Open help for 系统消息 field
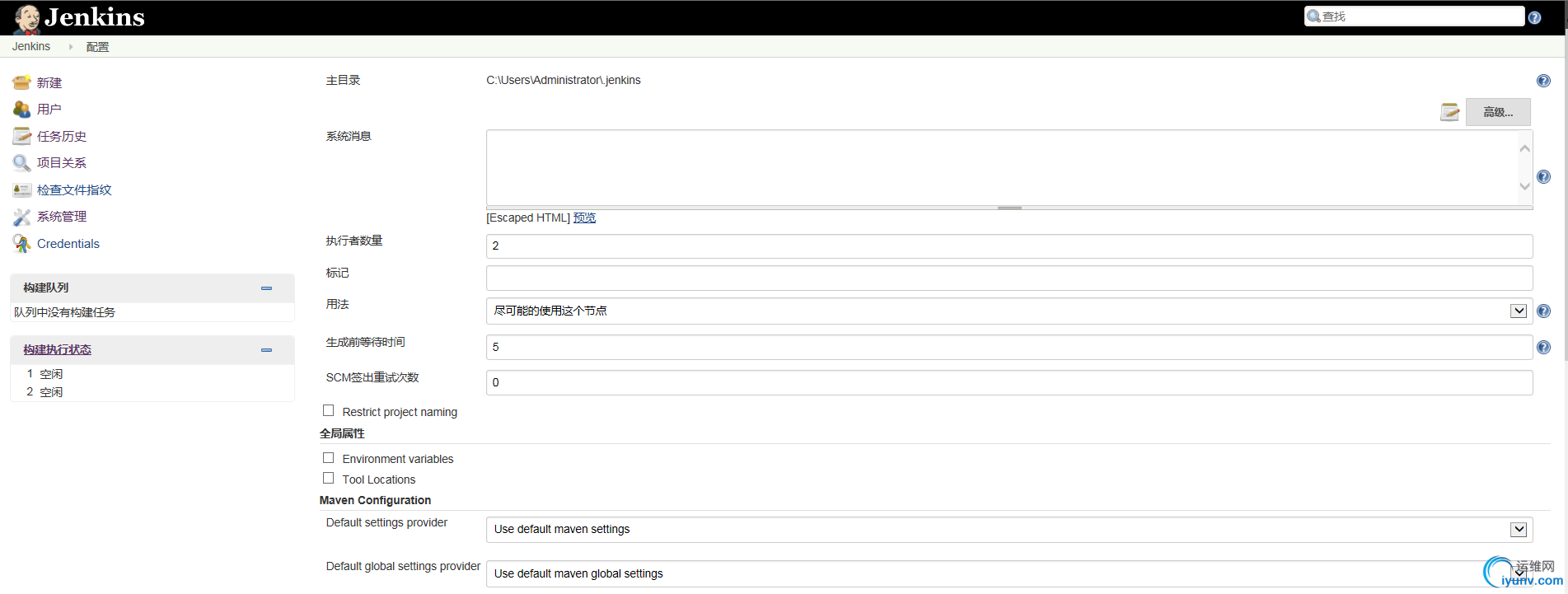The height and width of the screenshot is (594, 1568). pos(1543,176)
